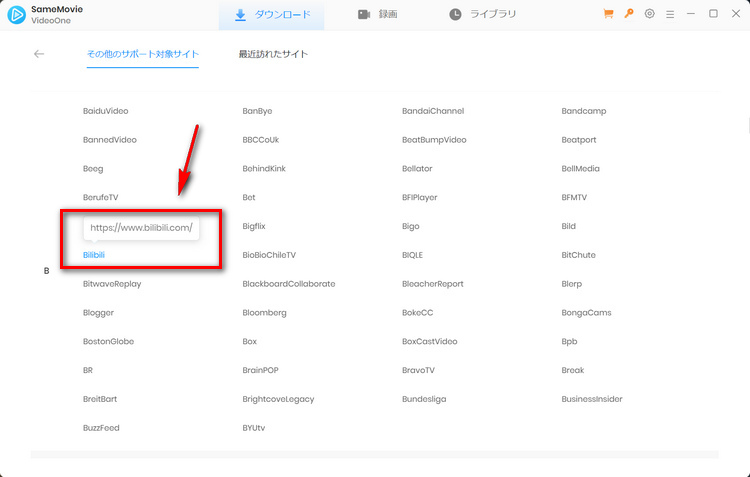The height and width of the screenshot is (477, 750).
Task: Select the Beeg site entry
Action: click(93, 169)
